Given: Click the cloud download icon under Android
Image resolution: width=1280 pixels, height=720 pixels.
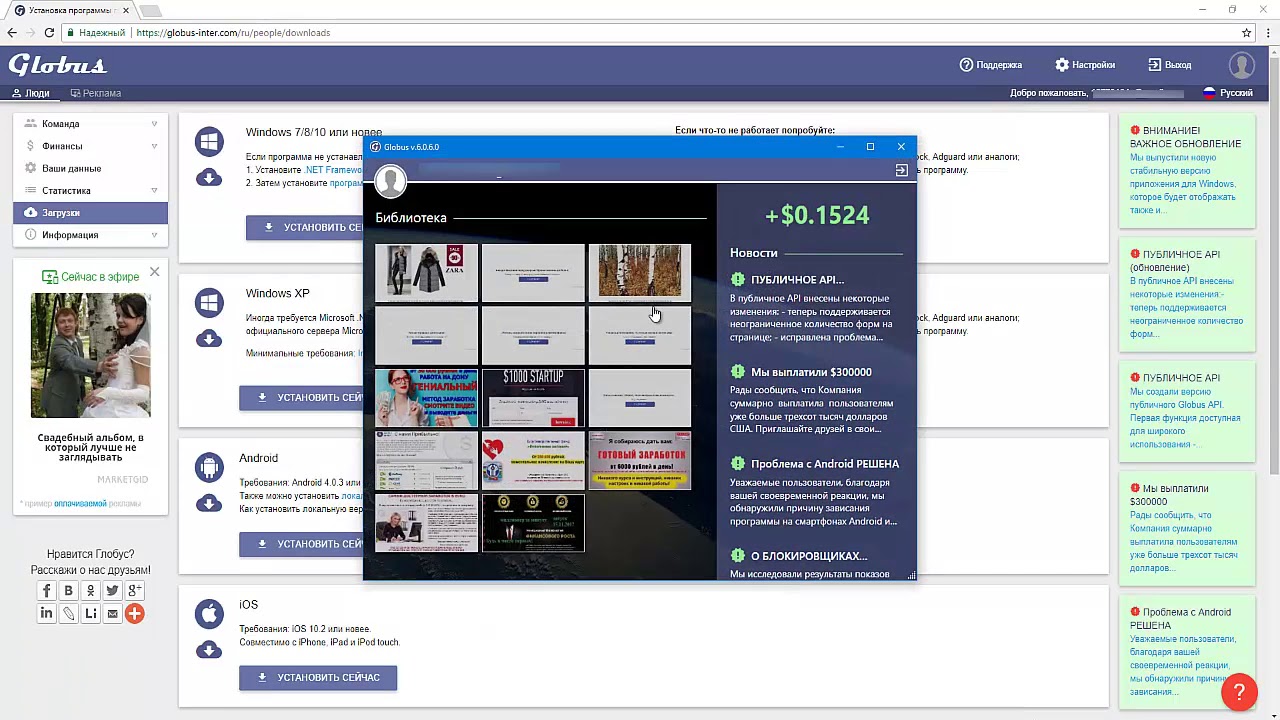Looking at the screenshot, I should tap(208, 503).
